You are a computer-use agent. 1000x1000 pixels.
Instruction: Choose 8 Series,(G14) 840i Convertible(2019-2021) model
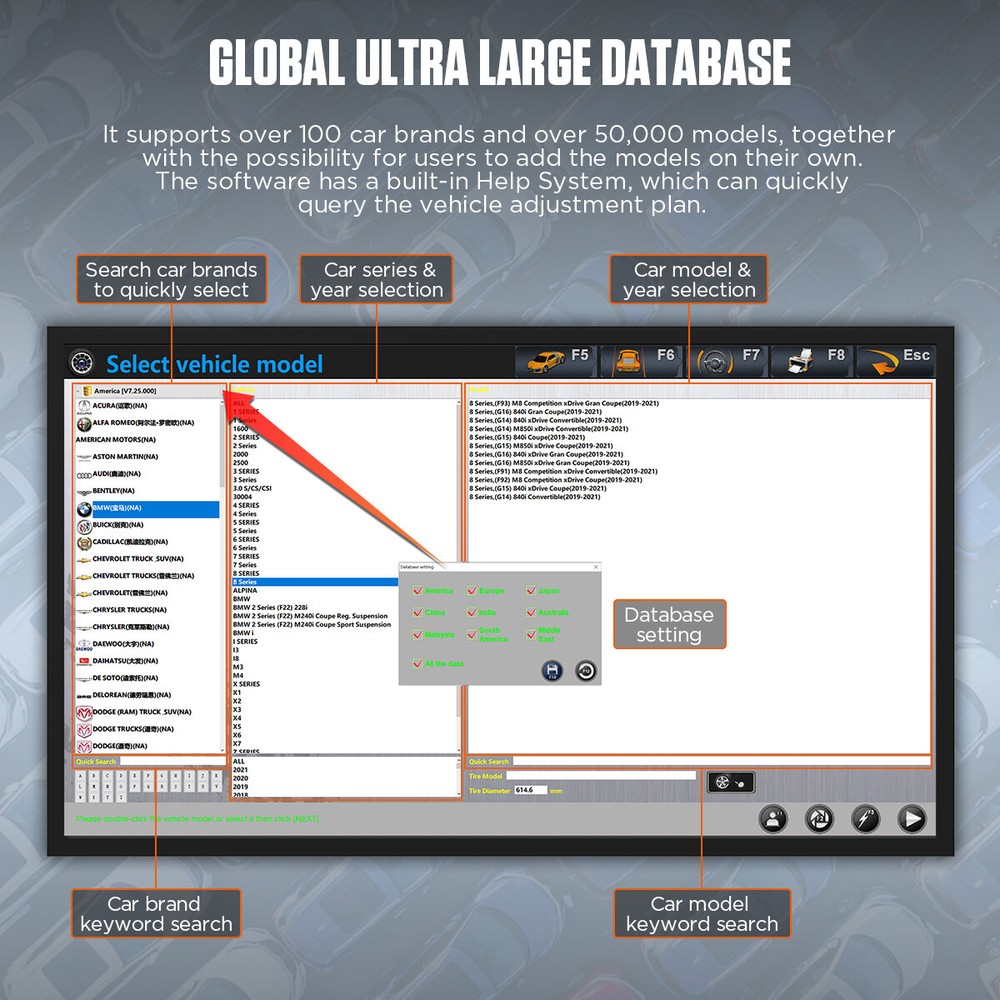coord(534,497)
